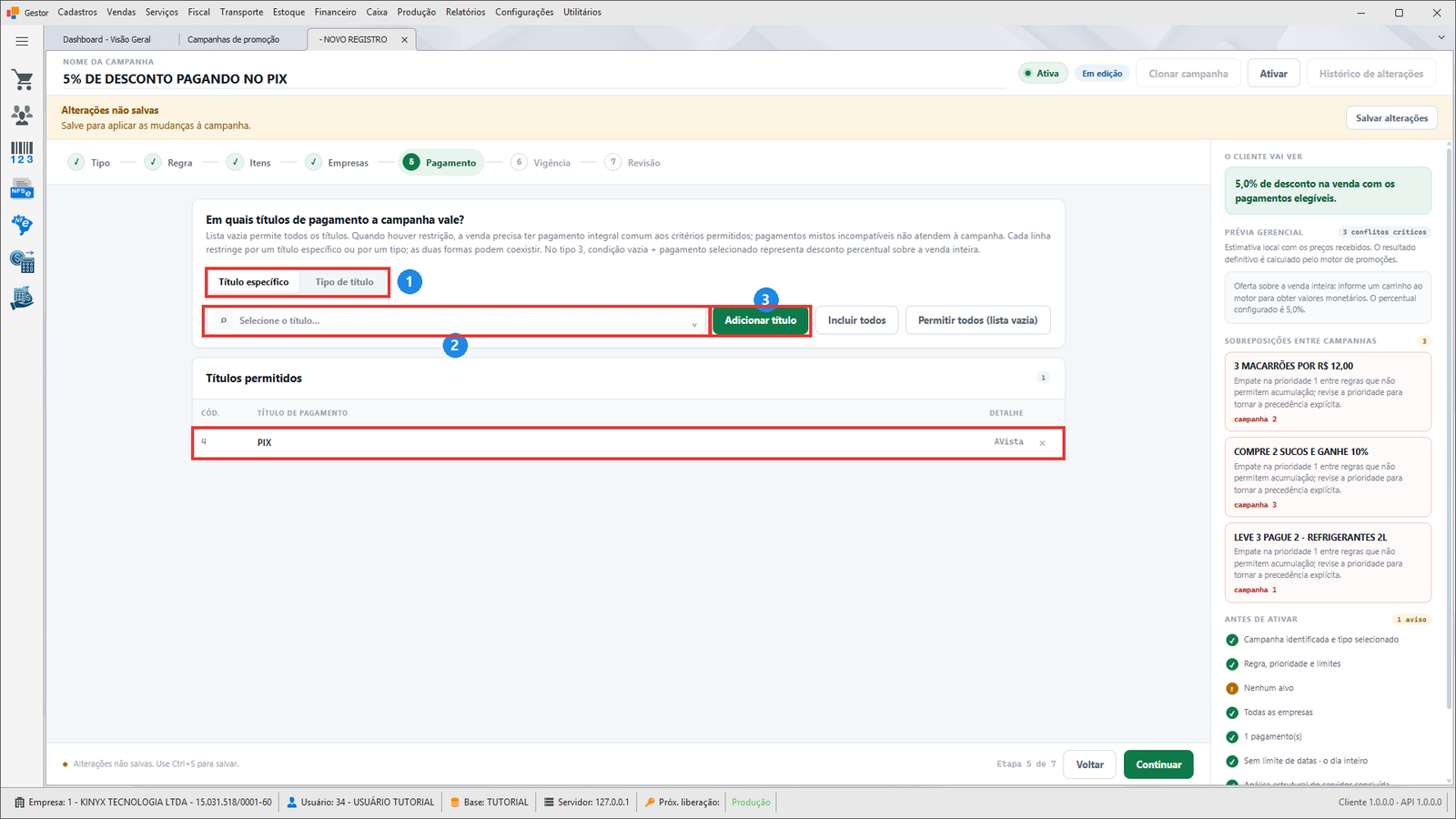The width and height of the screenshot is (1456, 819).
Task: Open the tab list chevron at top right
Action: coord(1441,37)
